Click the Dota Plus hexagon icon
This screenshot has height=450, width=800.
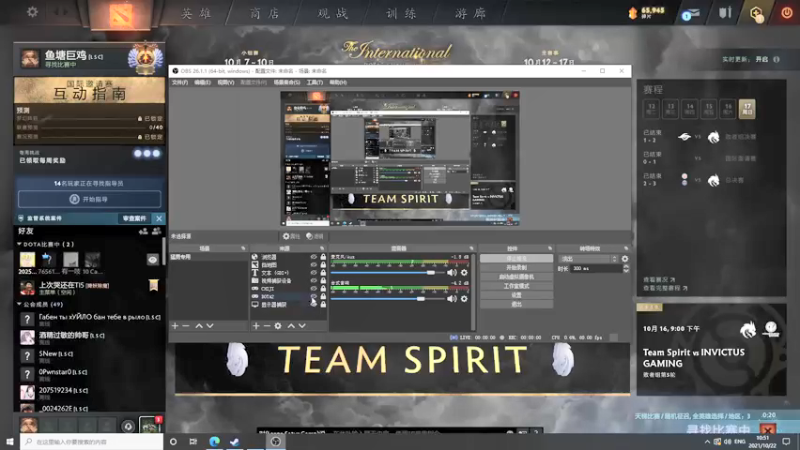757,13
